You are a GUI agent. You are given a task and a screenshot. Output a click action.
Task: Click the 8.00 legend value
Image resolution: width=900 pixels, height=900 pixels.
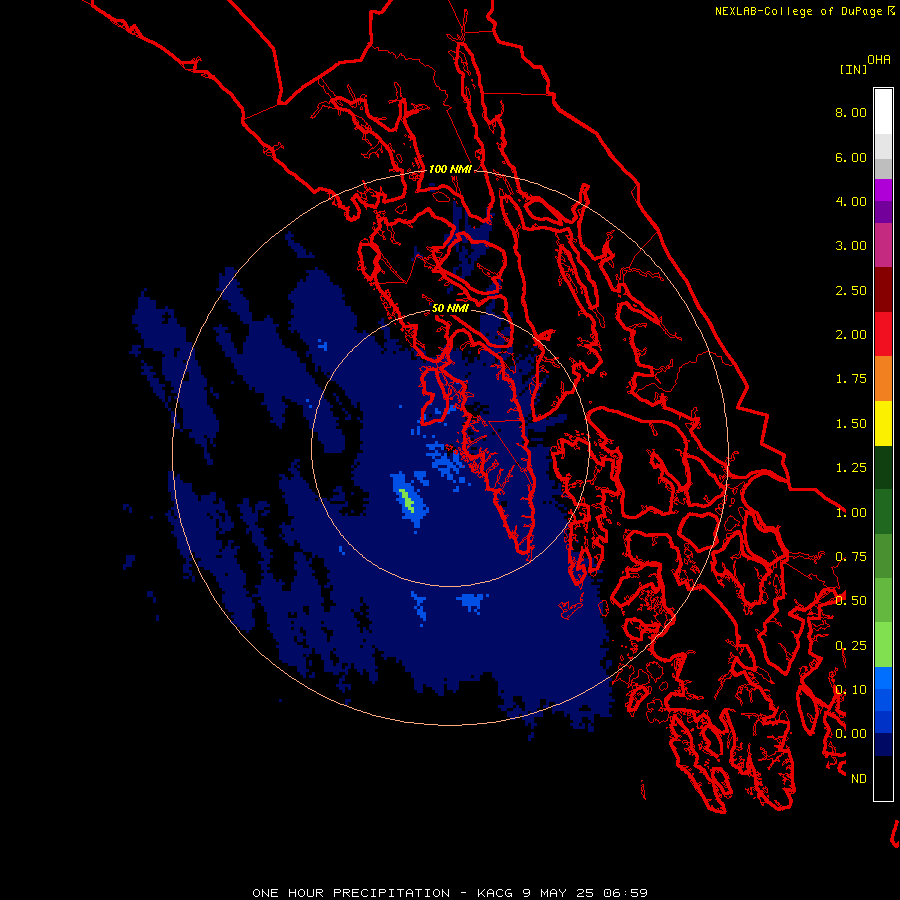coord(851,112)
